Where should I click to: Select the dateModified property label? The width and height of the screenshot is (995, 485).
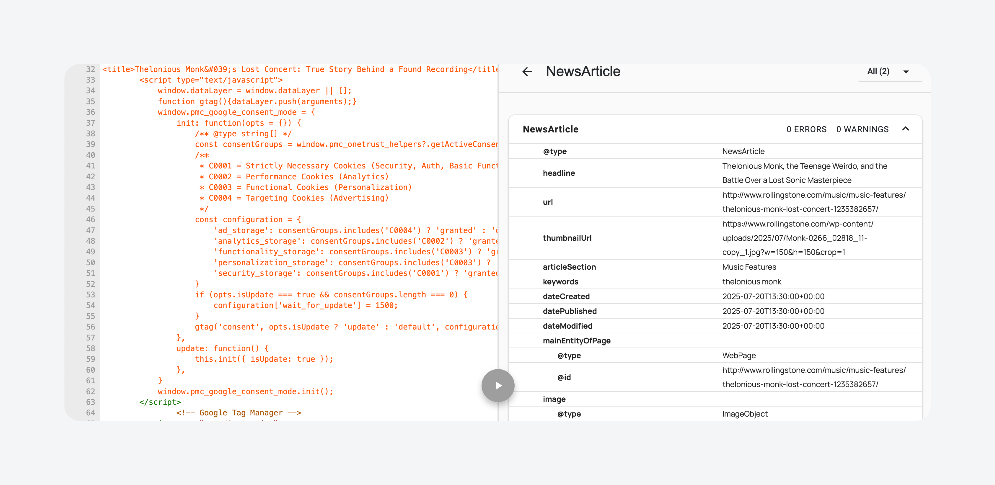(567, 326)
